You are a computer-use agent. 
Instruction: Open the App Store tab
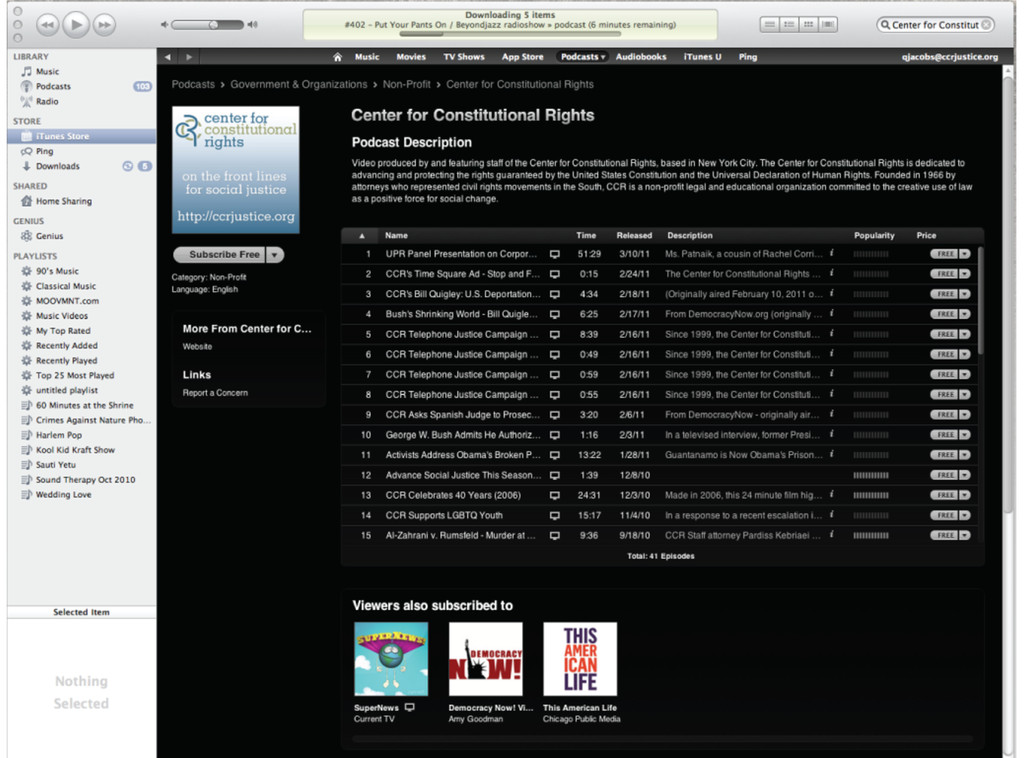(522, 57)
